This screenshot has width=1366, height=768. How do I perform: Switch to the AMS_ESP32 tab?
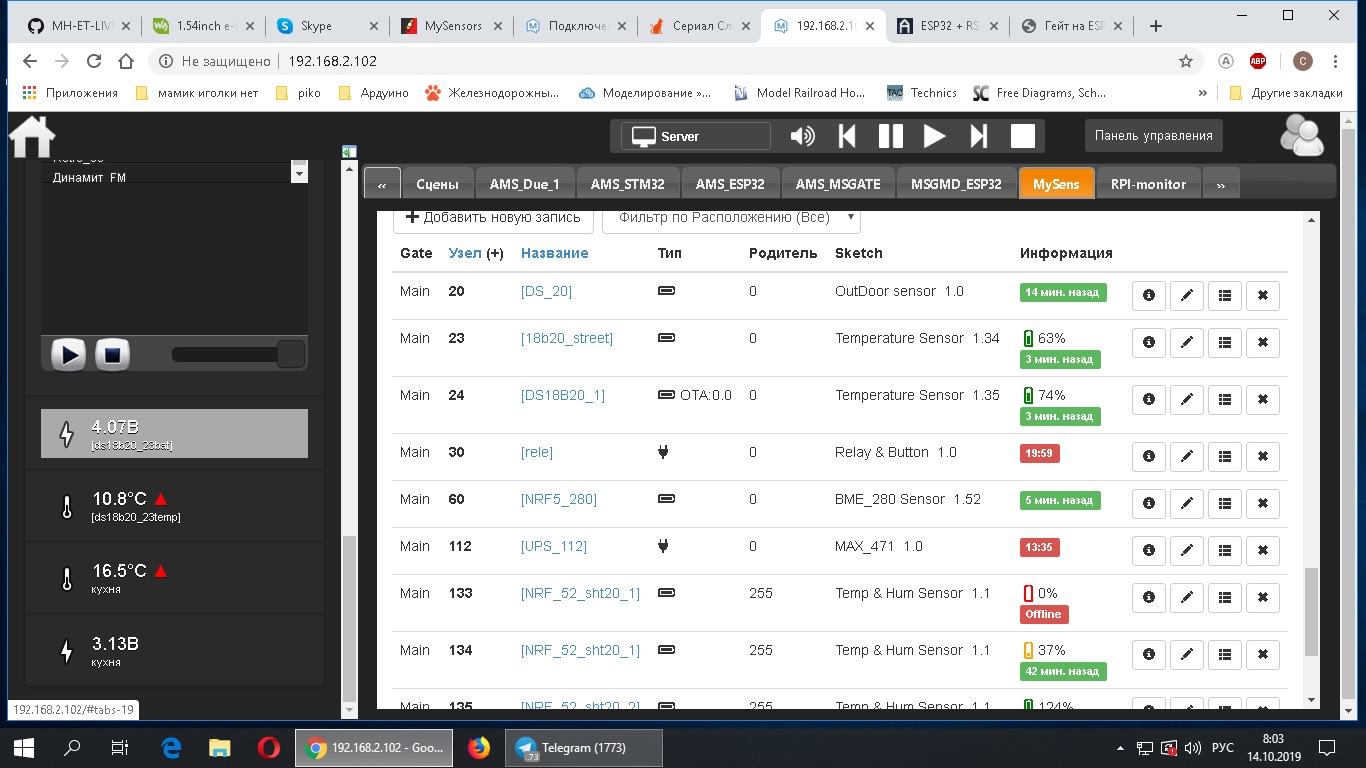pyautogui.click(x=730, y=184)
